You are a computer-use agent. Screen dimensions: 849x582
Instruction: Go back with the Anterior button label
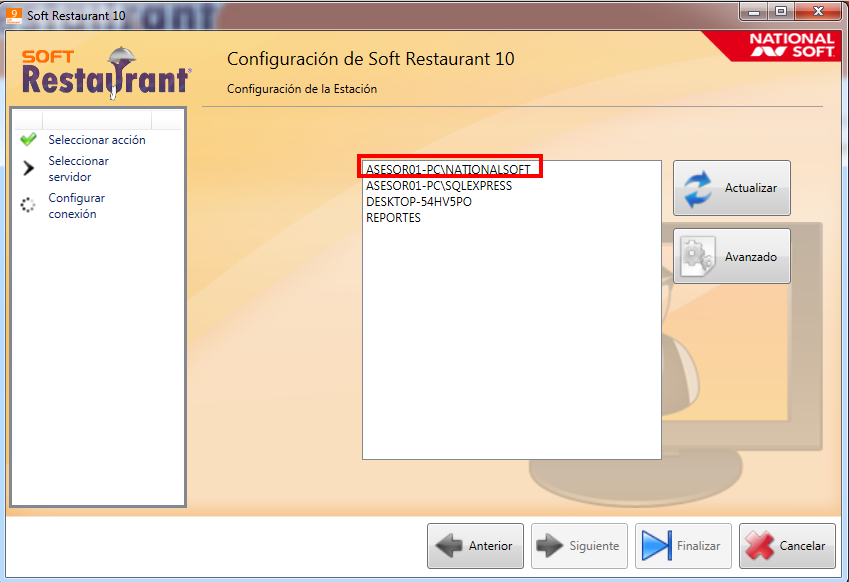coord(490,546)
